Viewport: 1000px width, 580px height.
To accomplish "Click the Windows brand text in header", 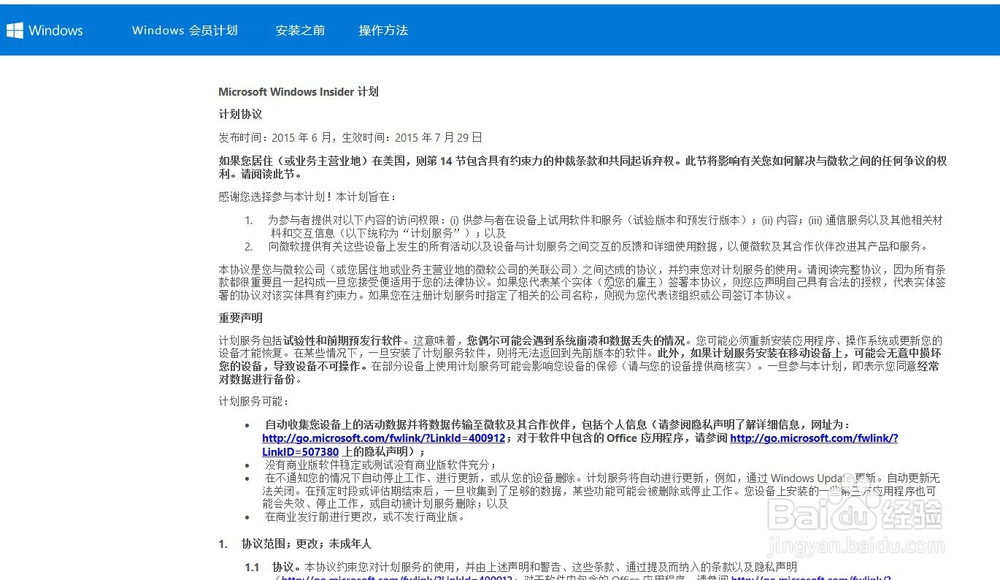I will coord(55,30).
